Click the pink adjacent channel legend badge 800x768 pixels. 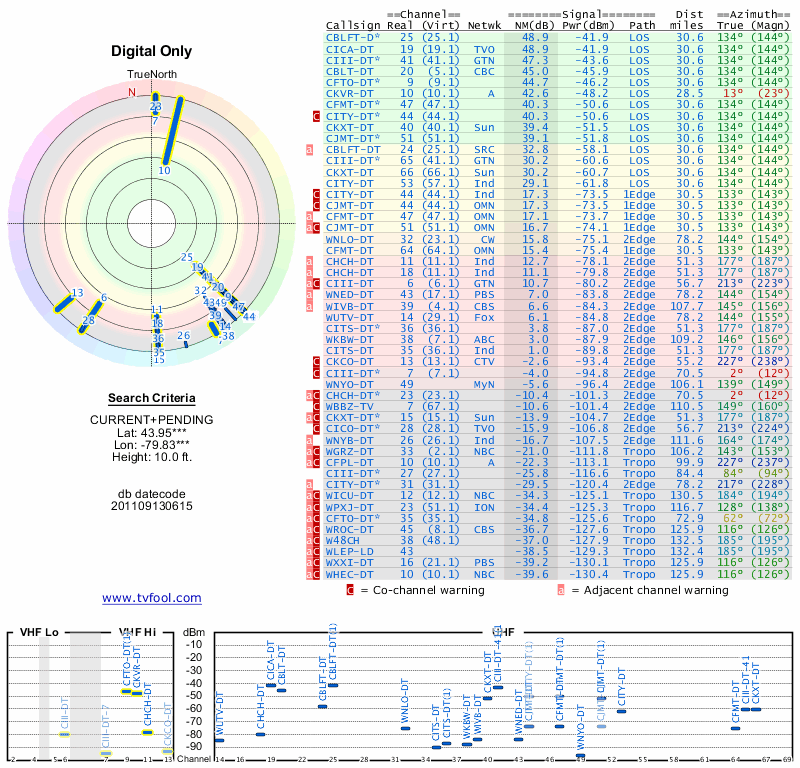coord(561,590)
